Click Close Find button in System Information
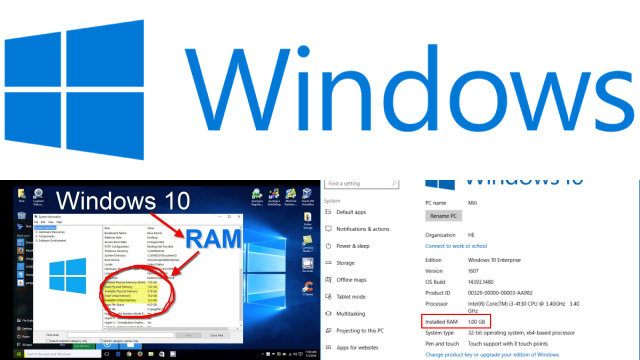The image size is (640, 360). (216, 335)
